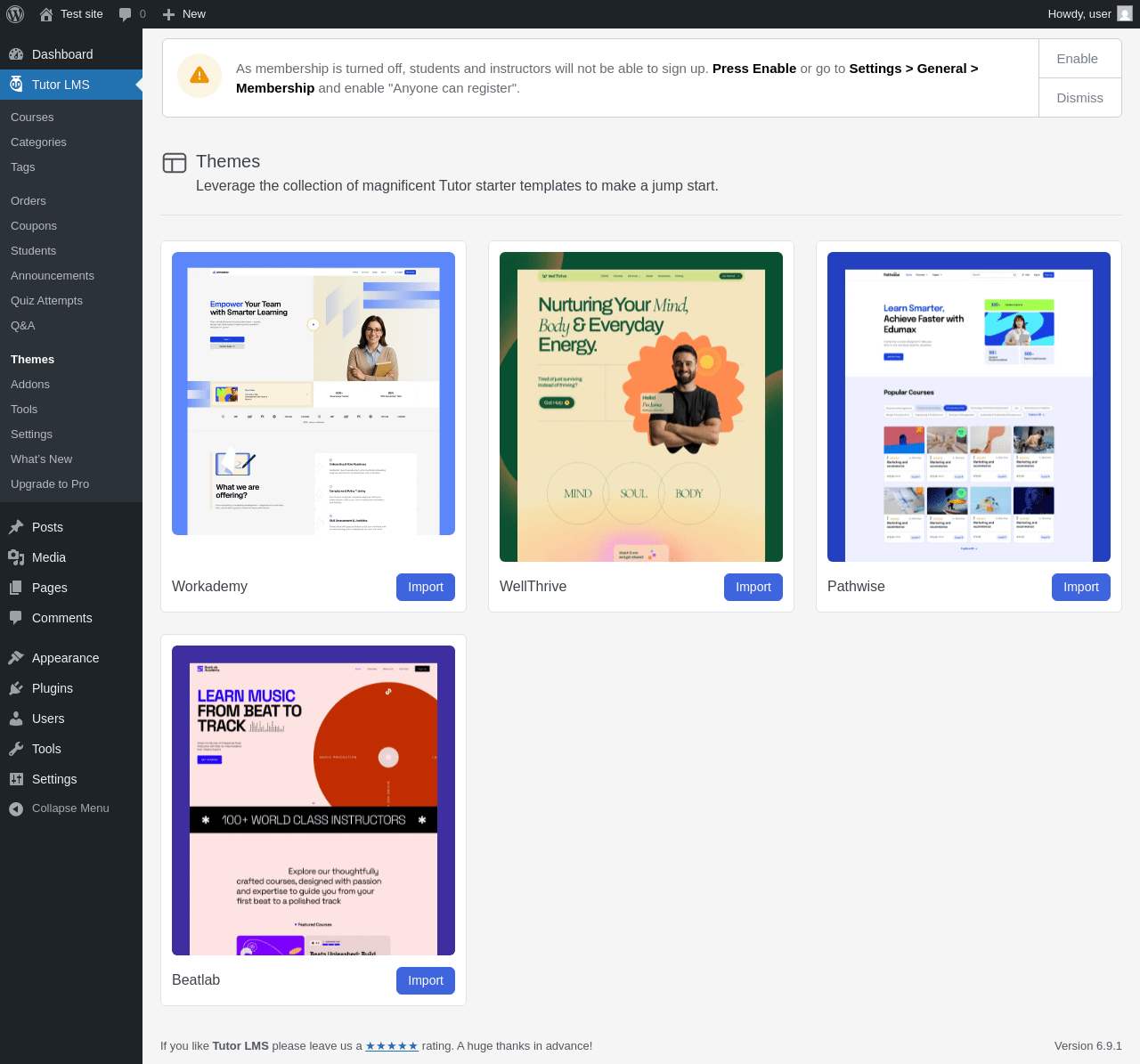Screen dimensions: 1140x1064
Task: Open the Pathwise theme preview thumbnail
Action: pos(969,407)
